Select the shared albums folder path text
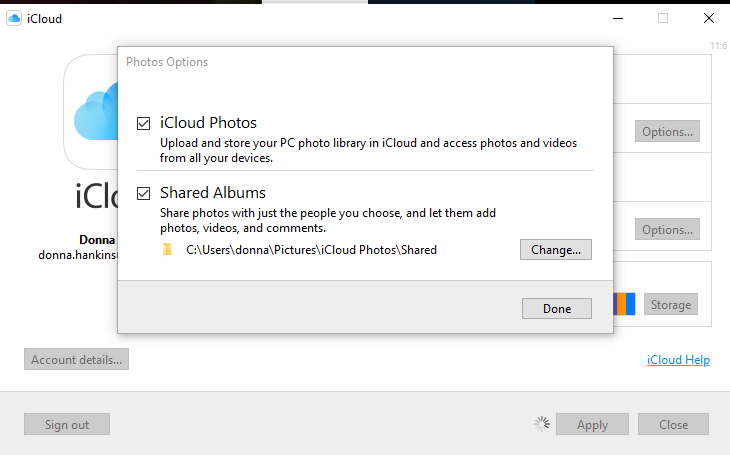730x455 pixels. coord(311,250)
